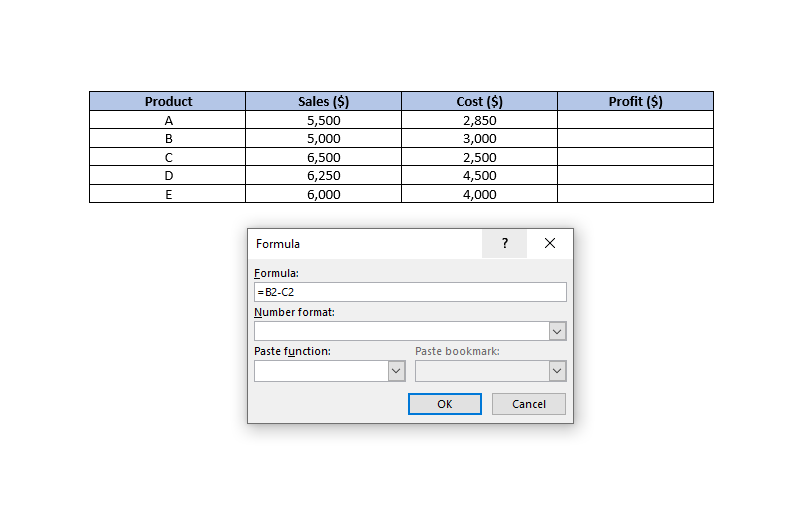Click the Cost ($) header cell
The height and width of the screenshot is (508, 804).
(x=479, y=101)
